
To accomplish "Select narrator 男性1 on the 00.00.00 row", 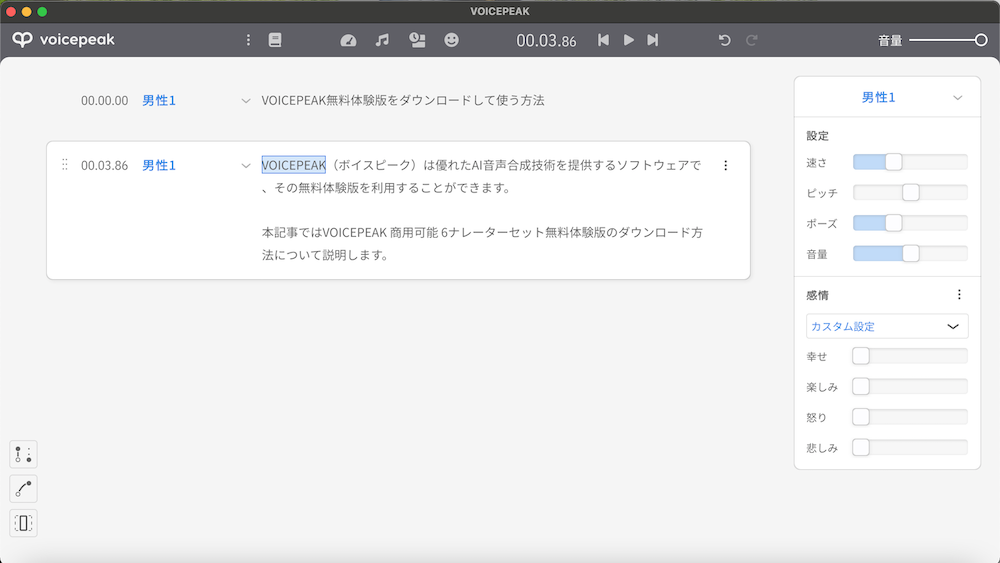I will click(159, 101).
